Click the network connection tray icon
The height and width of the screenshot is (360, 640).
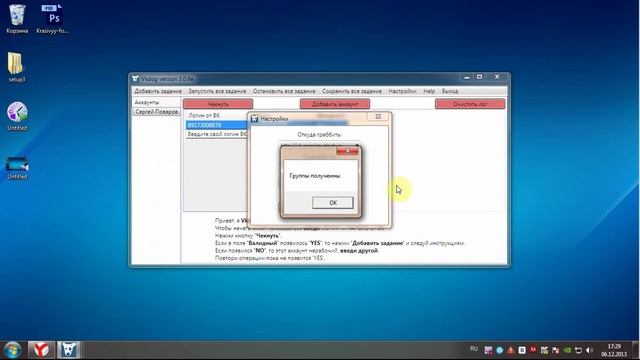[578, 350]
